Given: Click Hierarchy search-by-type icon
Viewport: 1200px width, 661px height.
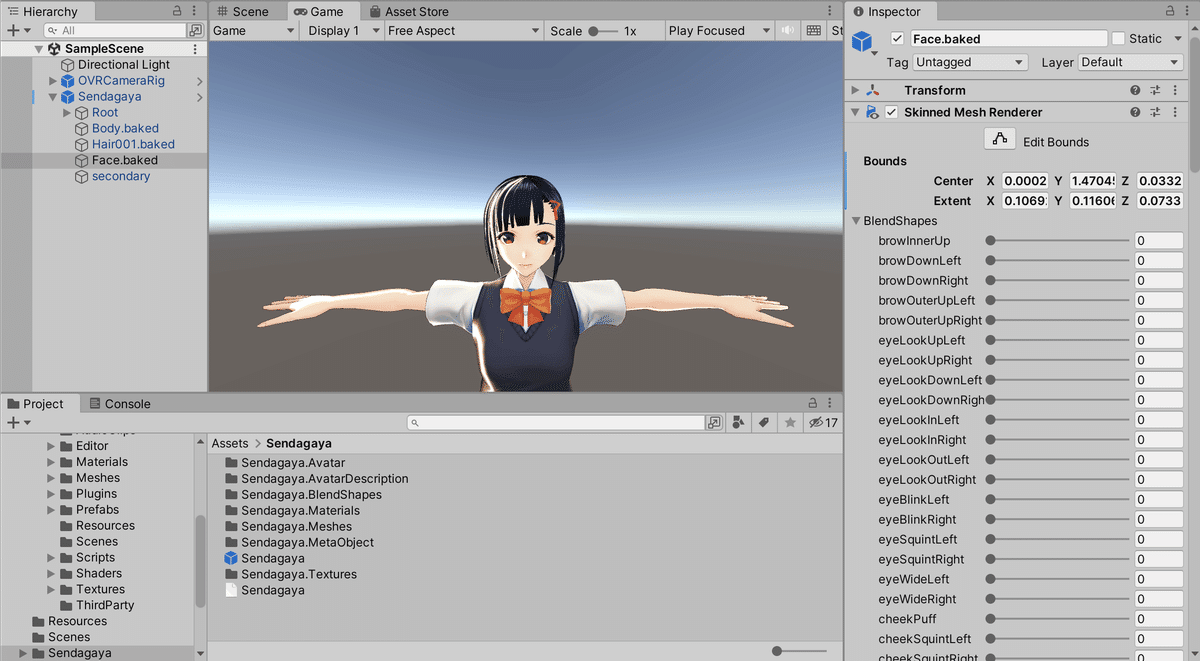Looking at the screenshot, I should 196,31.
